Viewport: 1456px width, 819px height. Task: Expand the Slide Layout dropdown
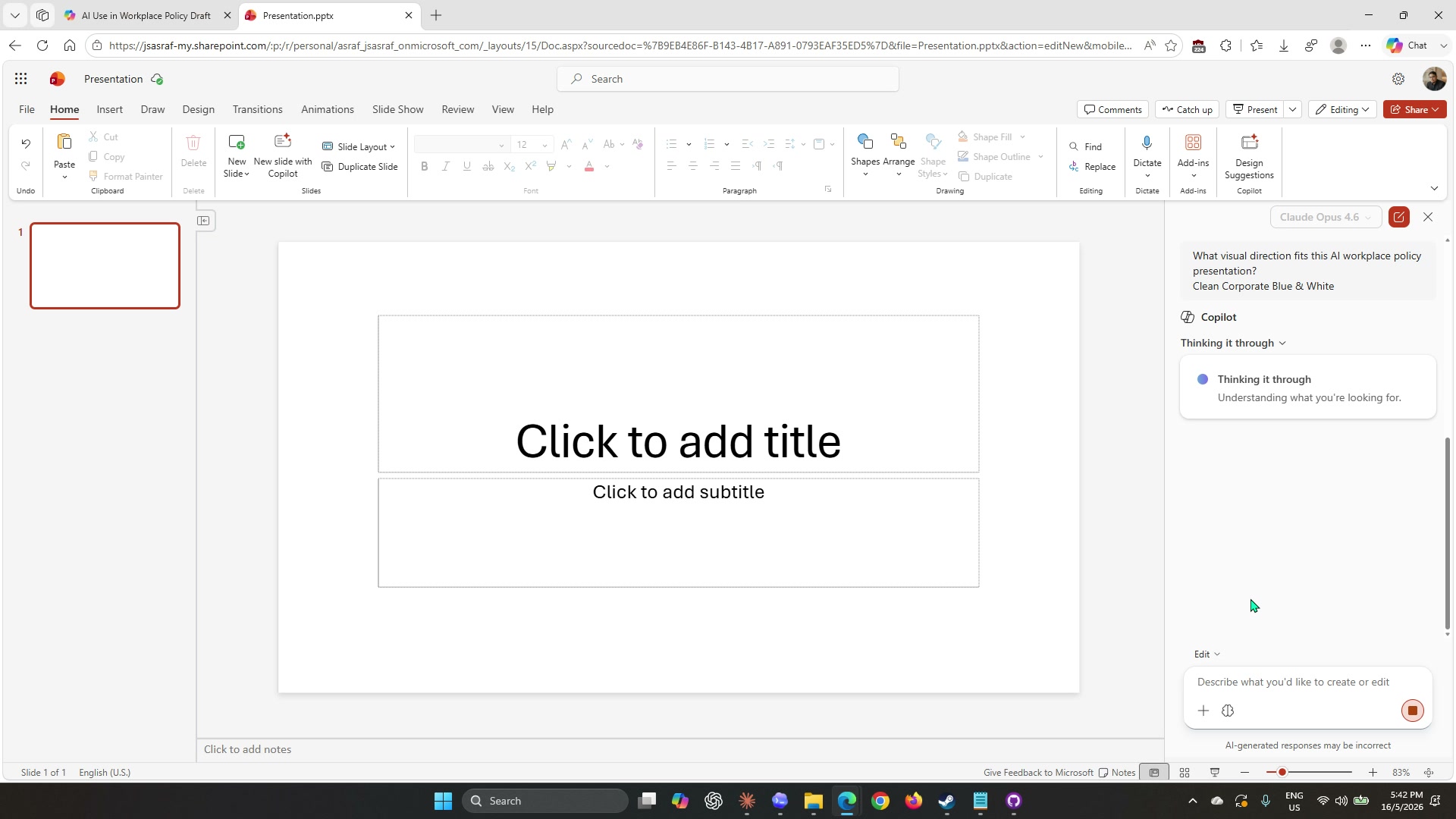click(359, 147)
